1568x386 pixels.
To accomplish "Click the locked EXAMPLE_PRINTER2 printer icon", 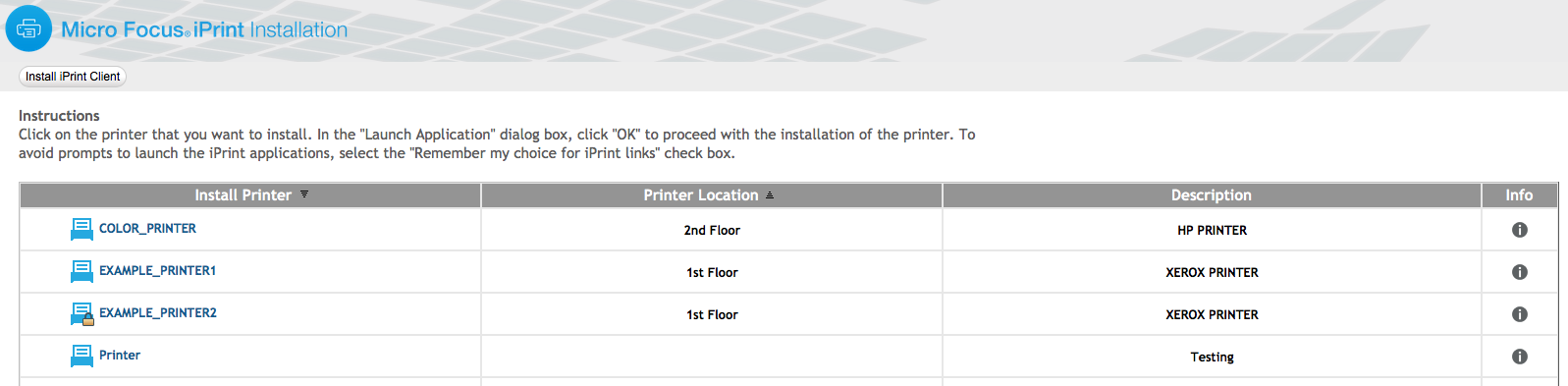I will click(82, 313).
